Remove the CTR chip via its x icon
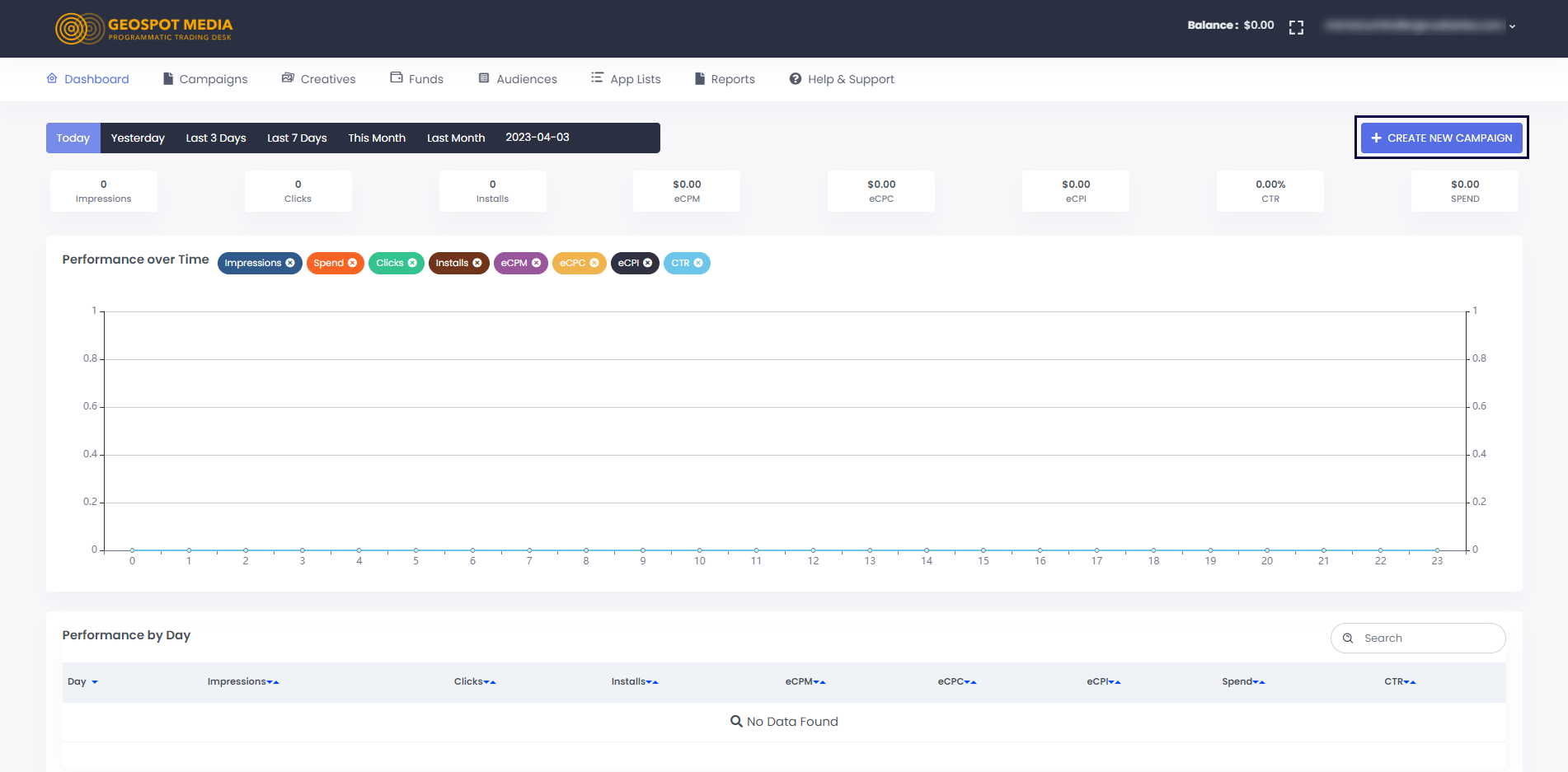Viewport: 1568px width, 772px height. 698,263
